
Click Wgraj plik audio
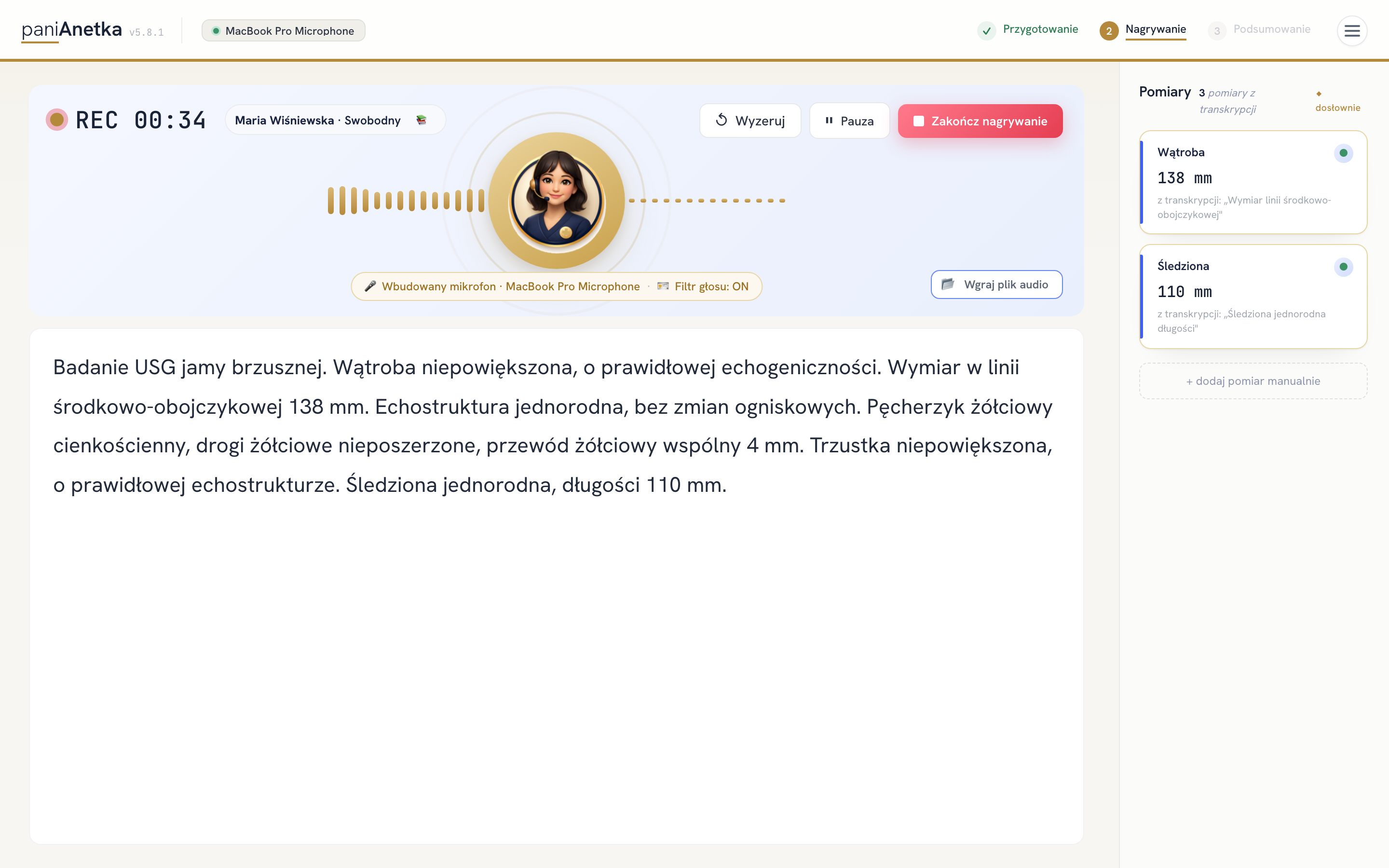996,284
